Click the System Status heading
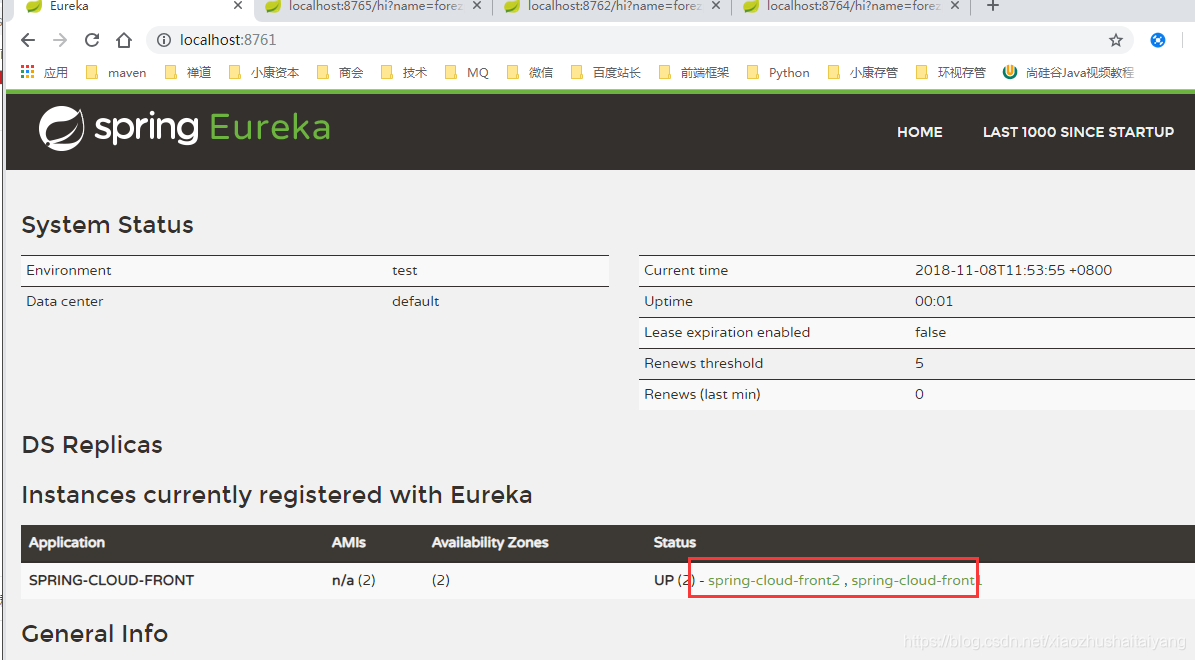 pos(107,225)
